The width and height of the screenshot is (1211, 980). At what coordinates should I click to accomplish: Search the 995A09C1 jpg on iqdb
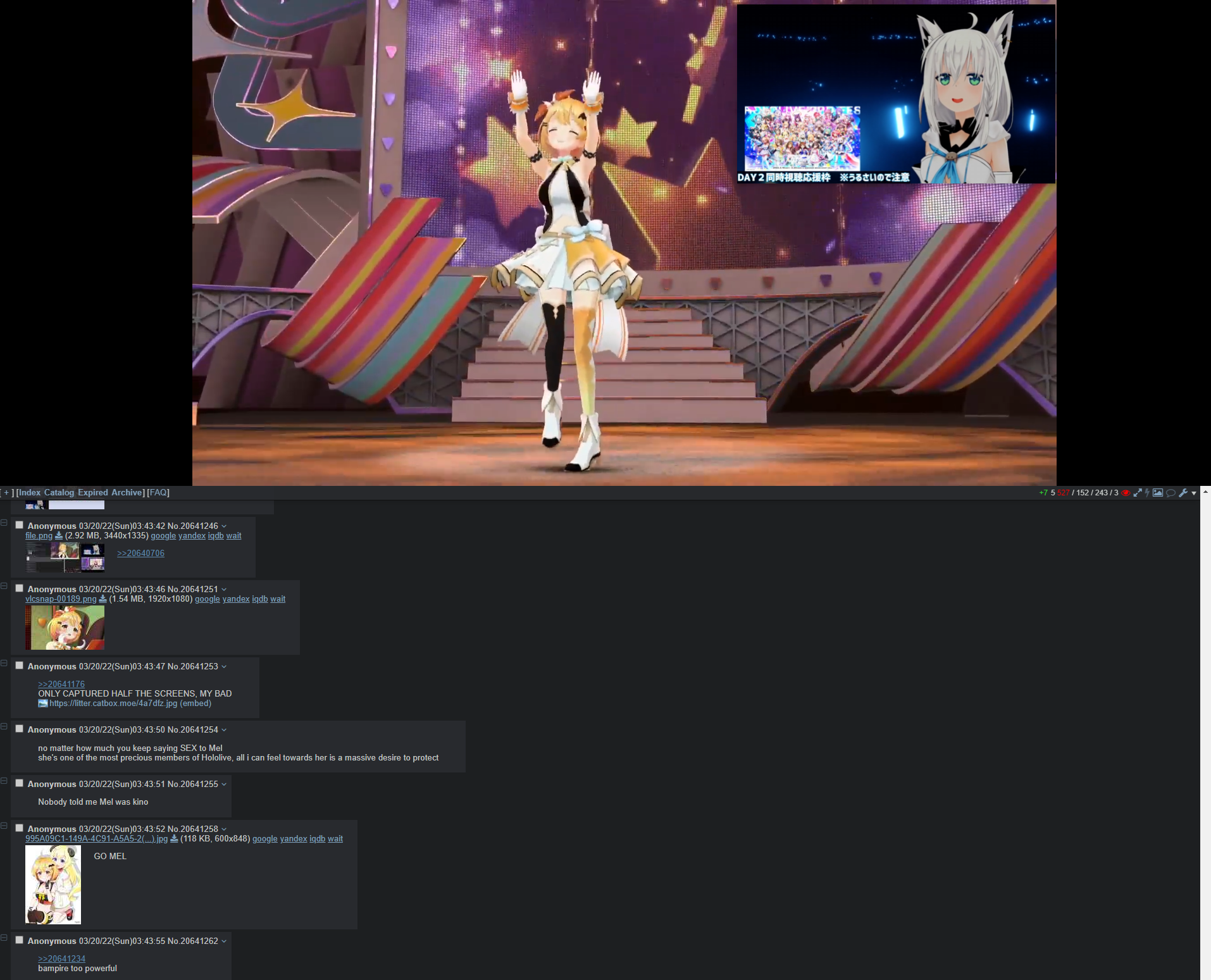(317, 839)
